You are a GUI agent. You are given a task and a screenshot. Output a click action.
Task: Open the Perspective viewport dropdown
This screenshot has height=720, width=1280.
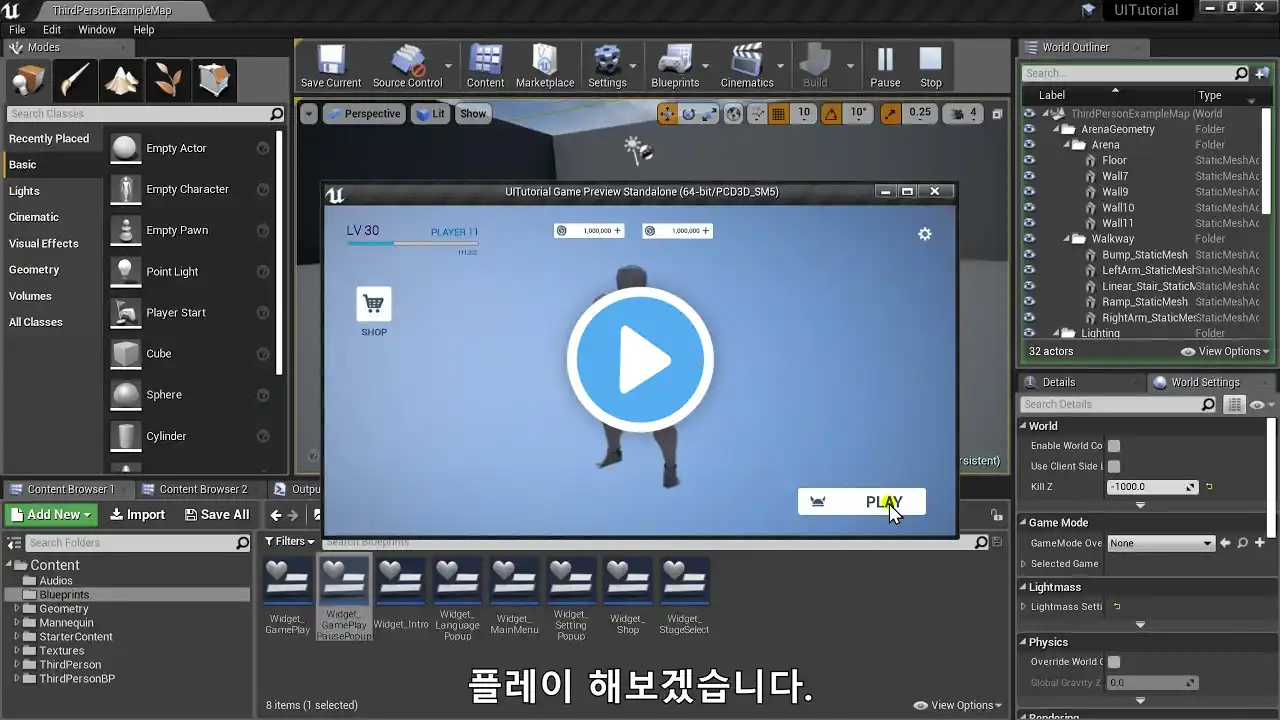pos(362,114)
